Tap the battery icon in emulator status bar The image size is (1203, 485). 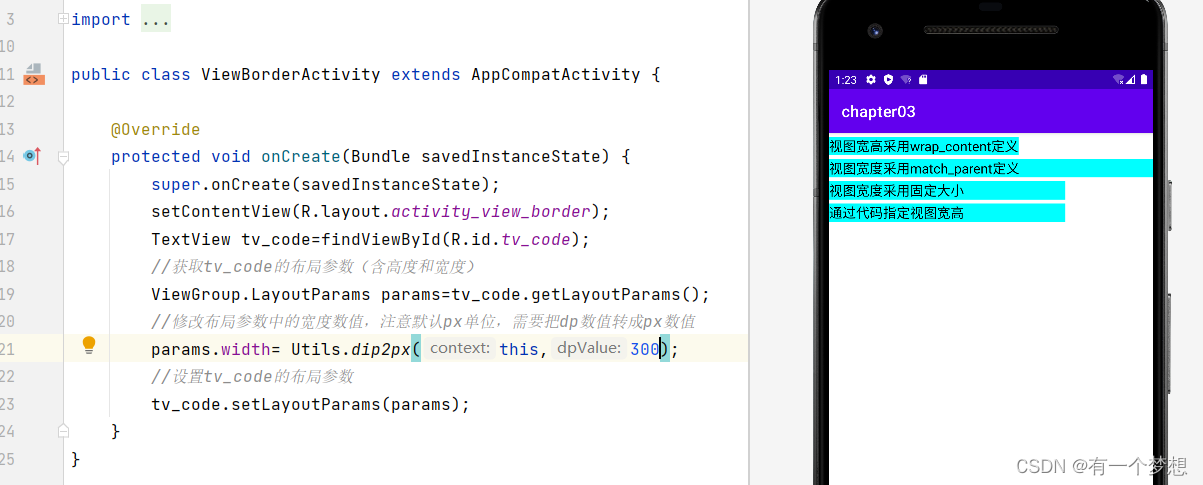click(1143, 79)
